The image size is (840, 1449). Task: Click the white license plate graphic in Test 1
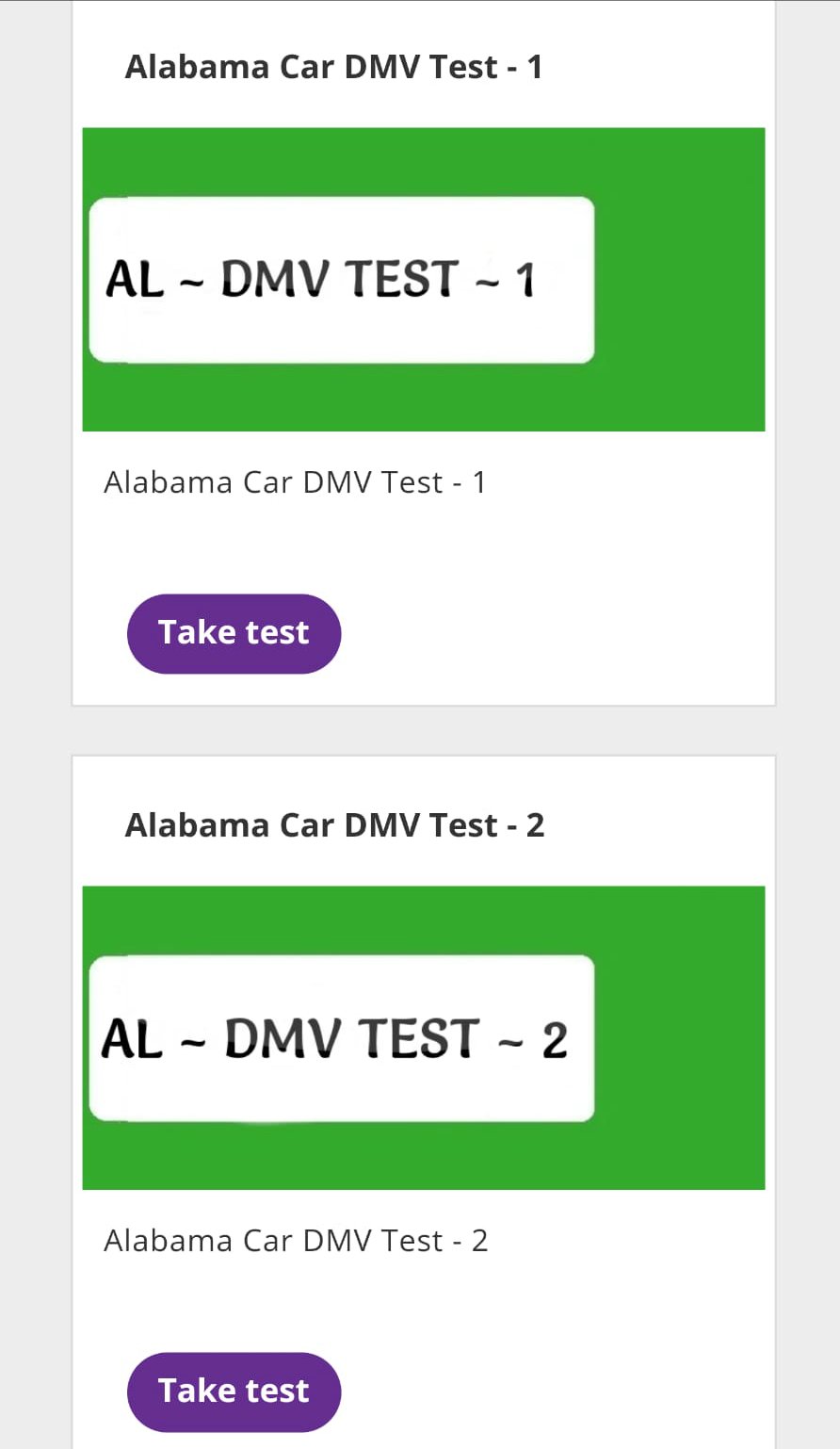(x=342, y=278)
